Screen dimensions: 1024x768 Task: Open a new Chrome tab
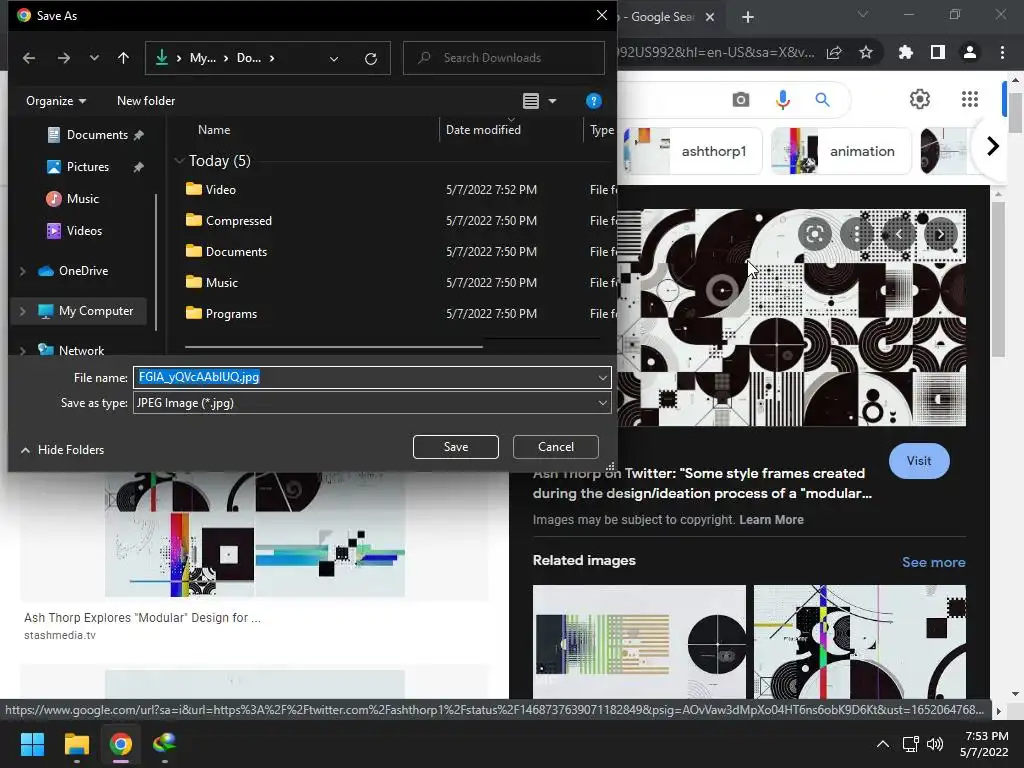click(748, 17)
